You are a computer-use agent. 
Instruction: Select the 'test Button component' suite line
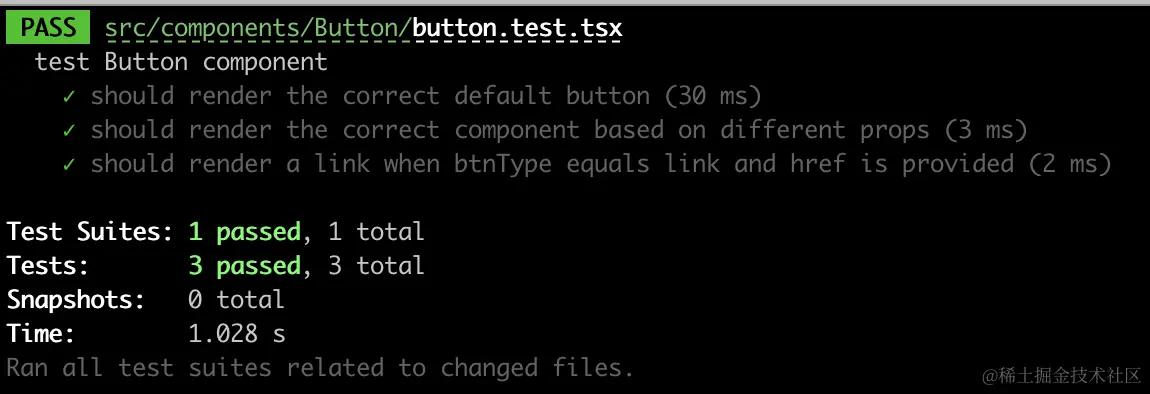(x=181, y=62)
